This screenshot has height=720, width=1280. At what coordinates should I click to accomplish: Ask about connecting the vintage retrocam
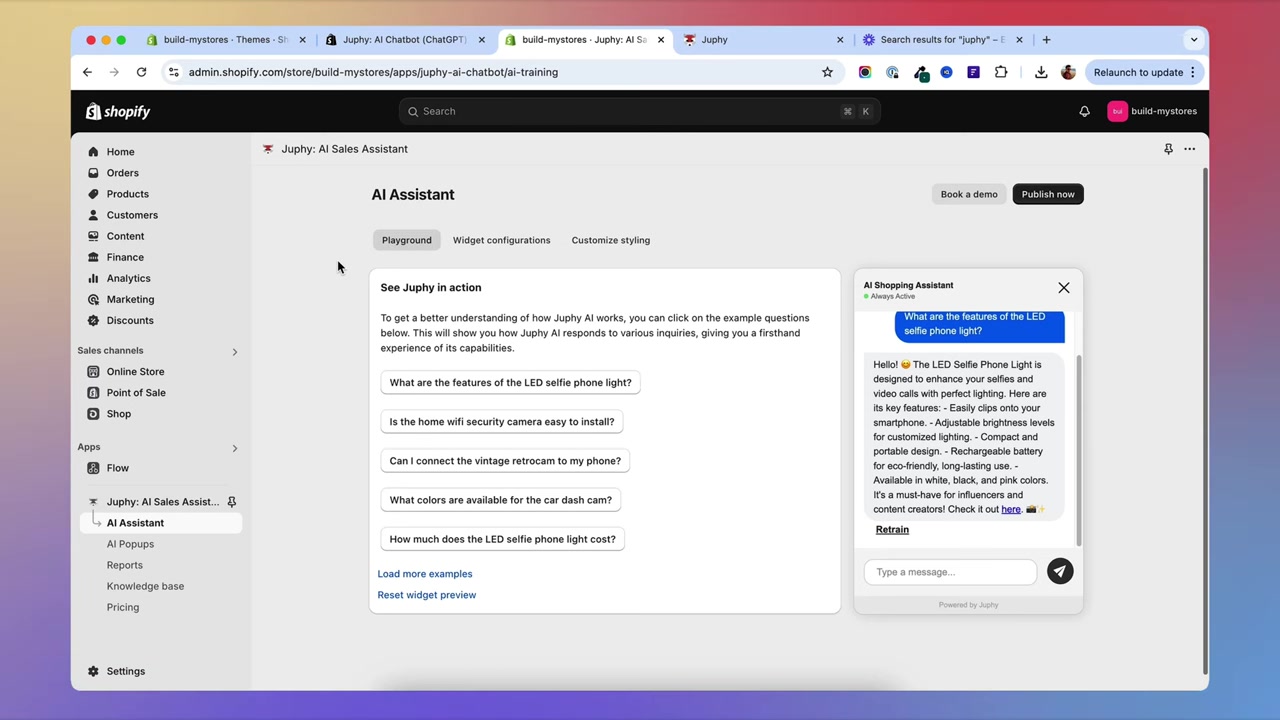pyautogui.click(x=505, y=461)
